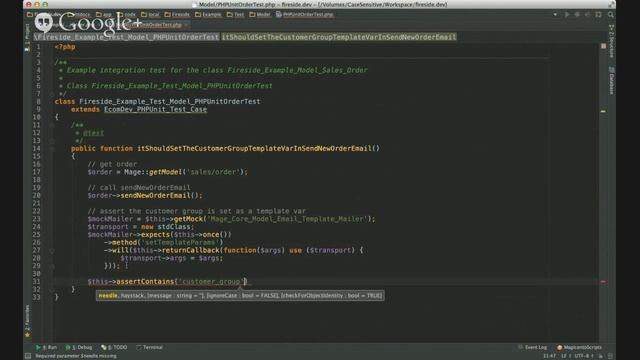Click the coverage icon beside Debug
The height and width of the screenshot is (360, 640).
point(587,15)
